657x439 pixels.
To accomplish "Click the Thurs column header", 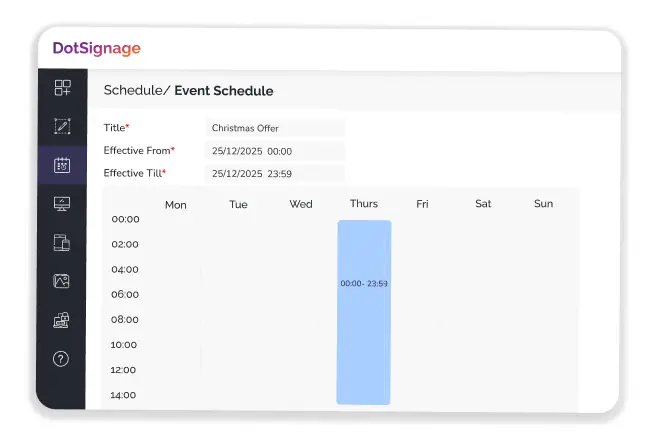I will (364, 204).
